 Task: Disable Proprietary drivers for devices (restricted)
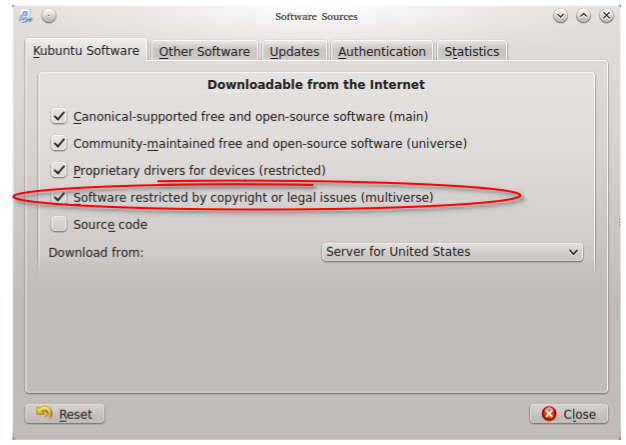point(59,170)
